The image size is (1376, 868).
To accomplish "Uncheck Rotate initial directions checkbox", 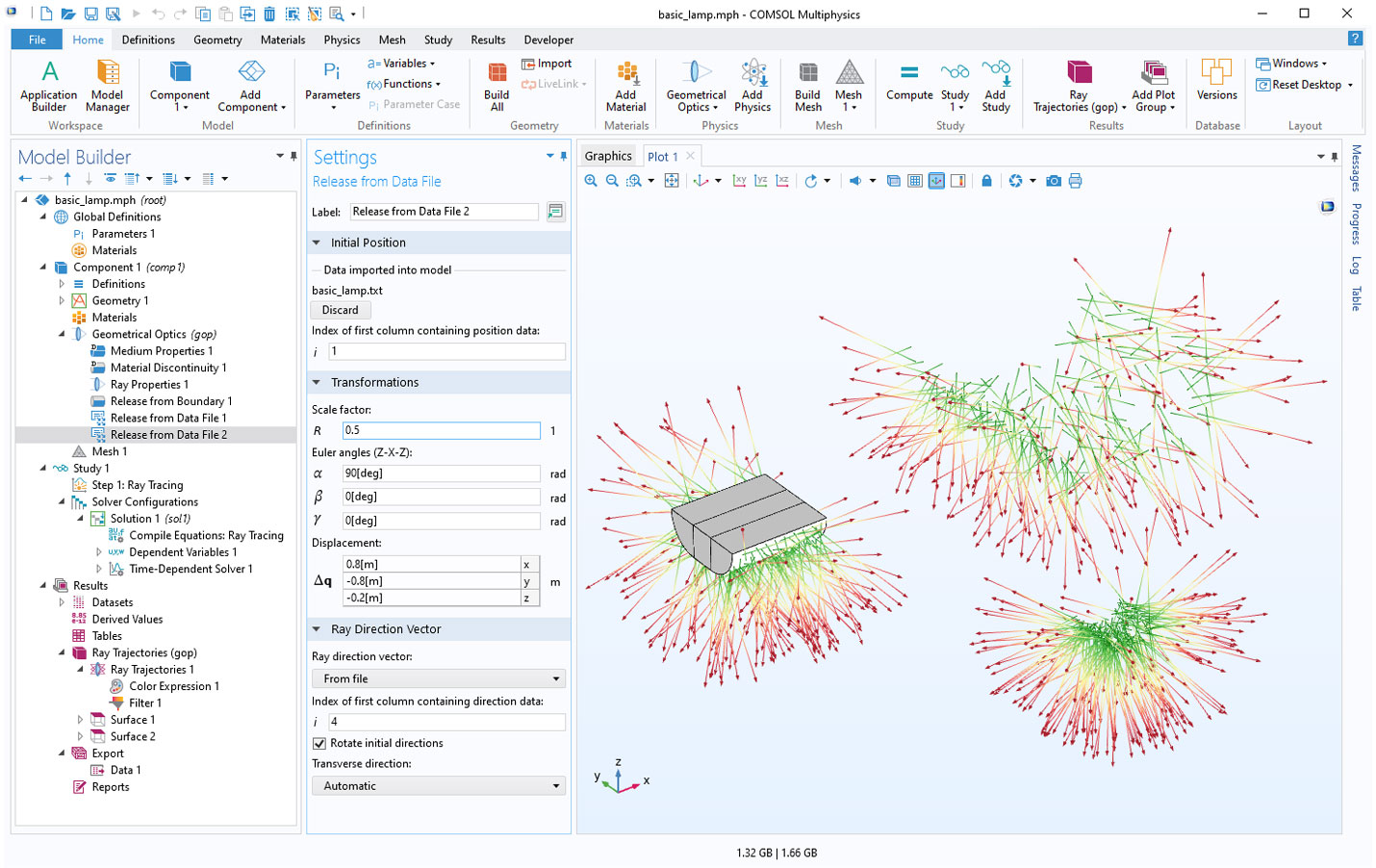I will (319, 743).
